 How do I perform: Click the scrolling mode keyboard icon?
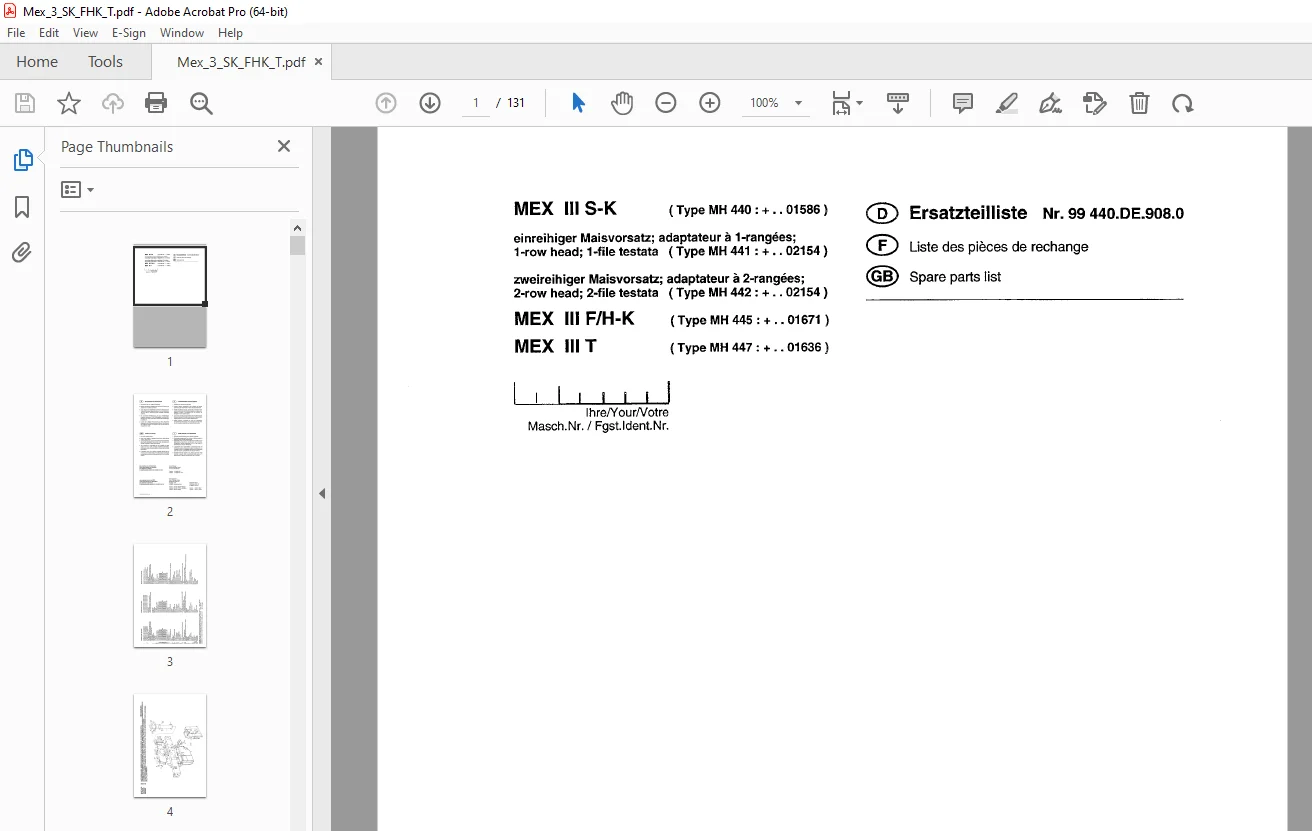tap(897, 103)
